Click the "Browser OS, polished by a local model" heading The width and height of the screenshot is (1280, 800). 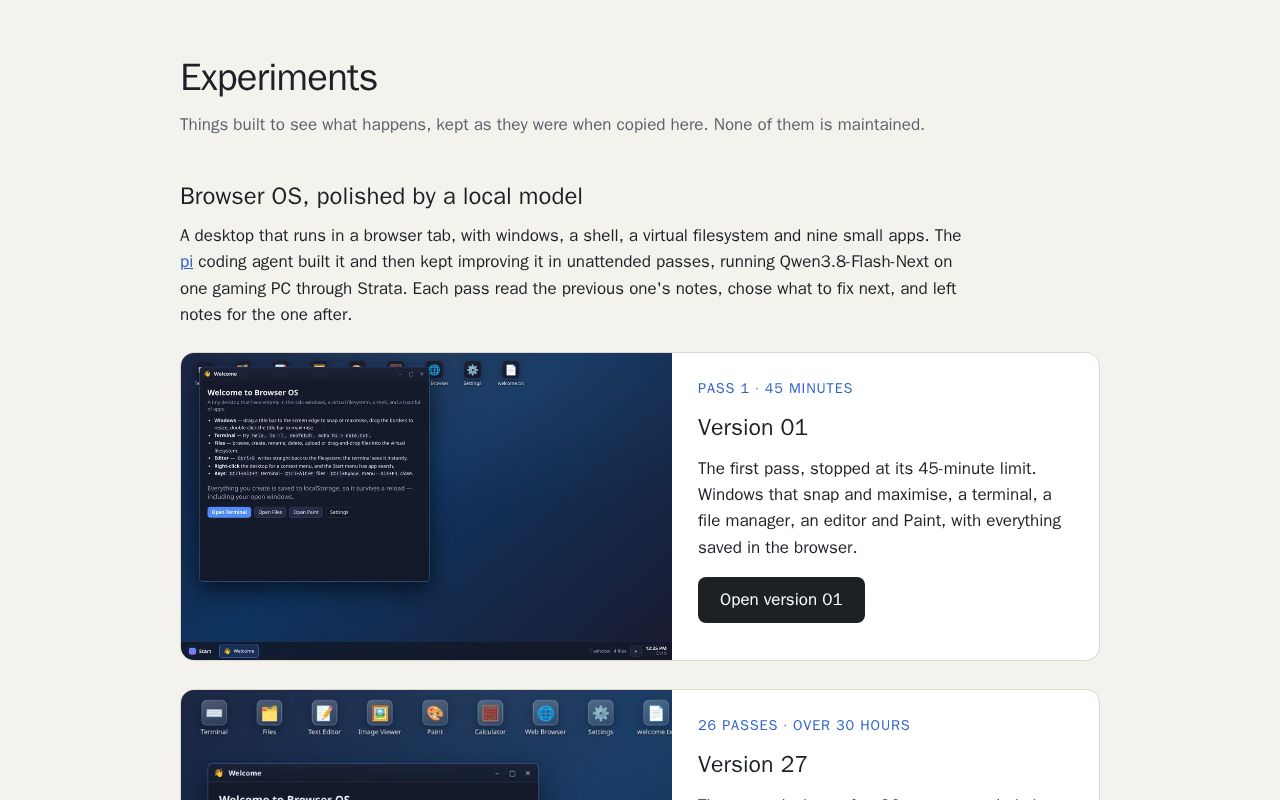381,196
